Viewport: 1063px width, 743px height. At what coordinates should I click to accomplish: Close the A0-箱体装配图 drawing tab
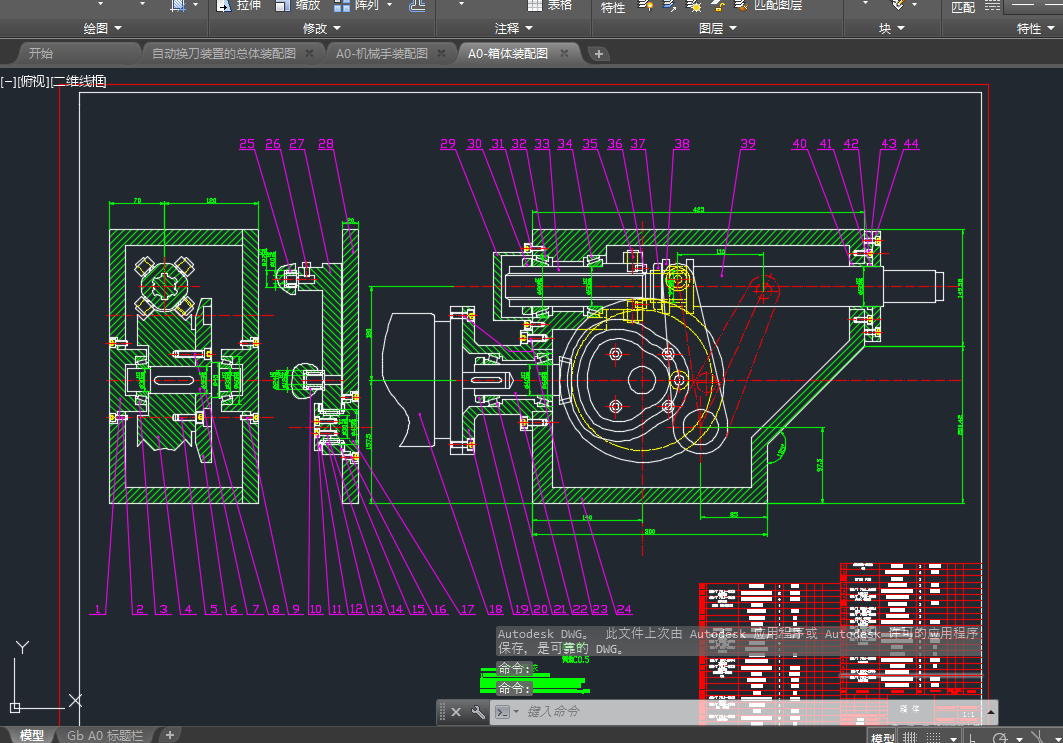pos(565,54)
